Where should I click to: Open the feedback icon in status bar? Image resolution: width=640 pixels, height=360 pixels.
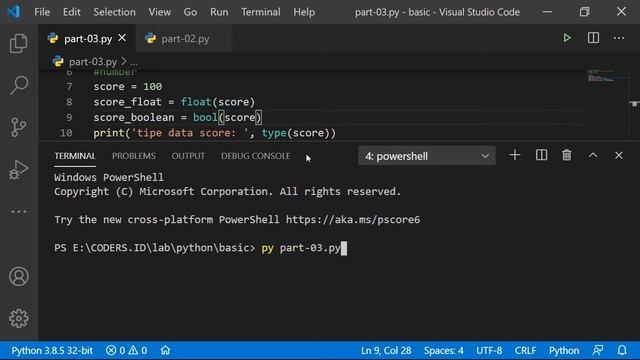click(598, 351)
